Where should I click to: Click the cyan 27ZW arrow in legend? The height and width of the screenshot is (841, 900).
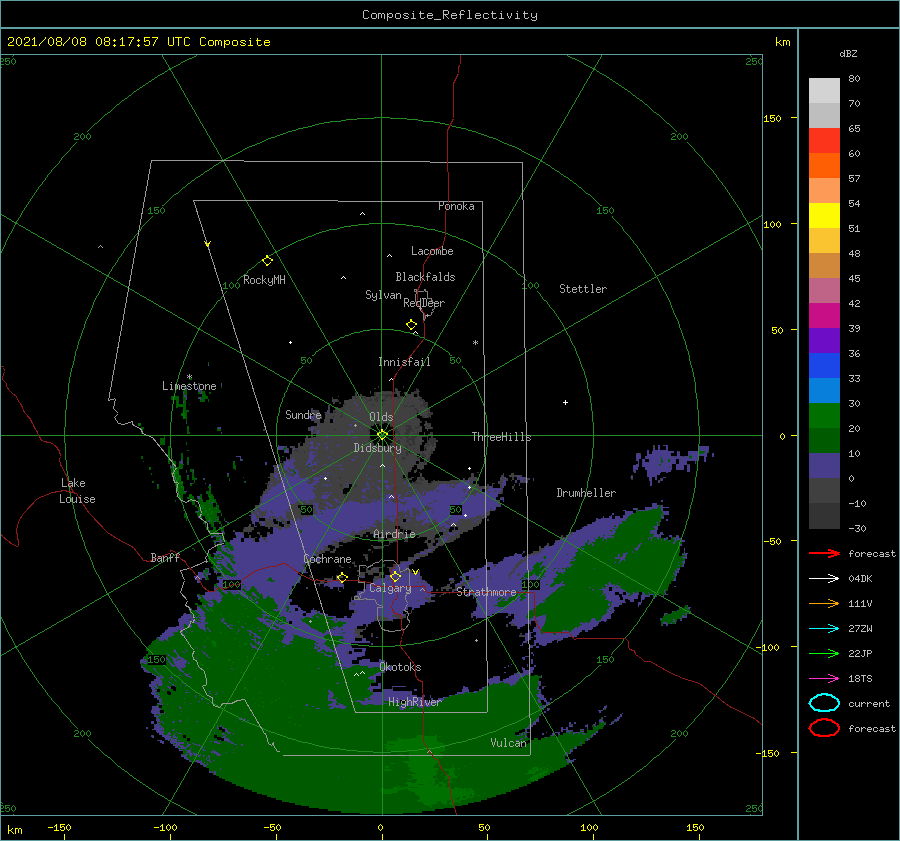pos(824,628)
